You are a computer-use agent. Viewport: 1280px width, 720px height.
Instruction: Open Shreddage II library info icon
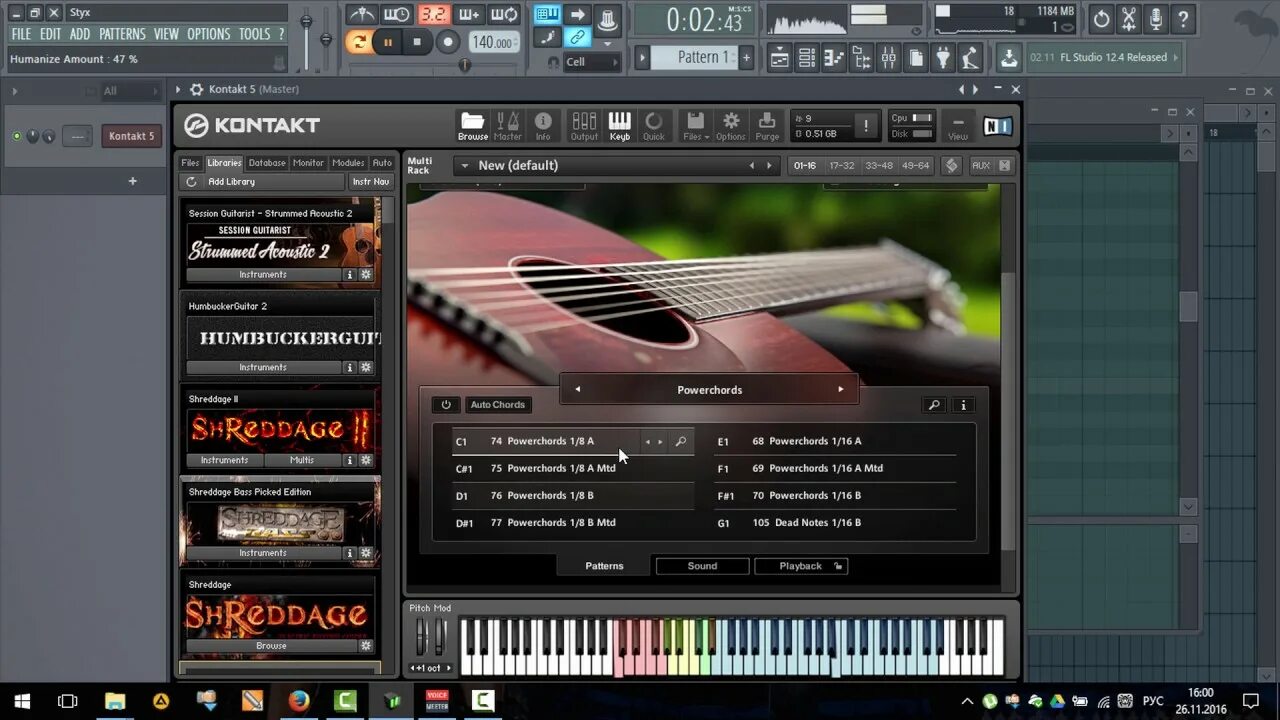click(350, 460)
